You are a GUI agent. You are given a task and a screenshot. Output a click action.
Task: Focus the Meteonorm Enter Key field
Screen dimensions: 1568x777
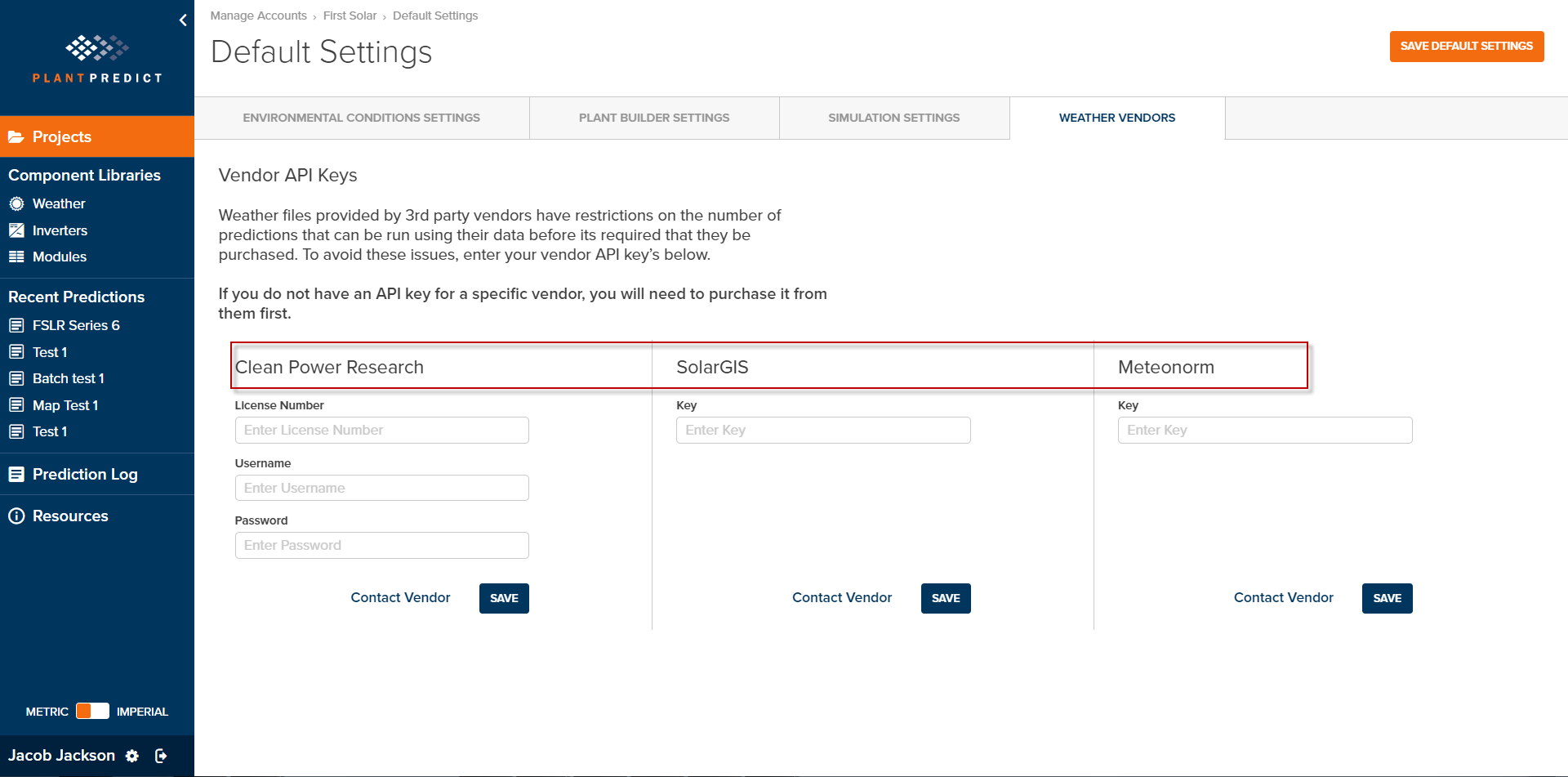pos(1265,430)
